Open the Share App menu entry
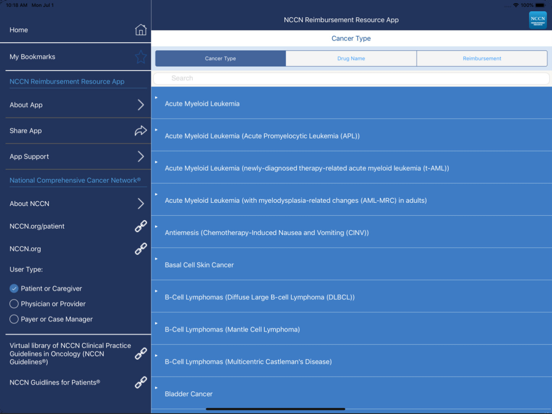The width and height of the screenshot is (552, 414). click(26, 131)
